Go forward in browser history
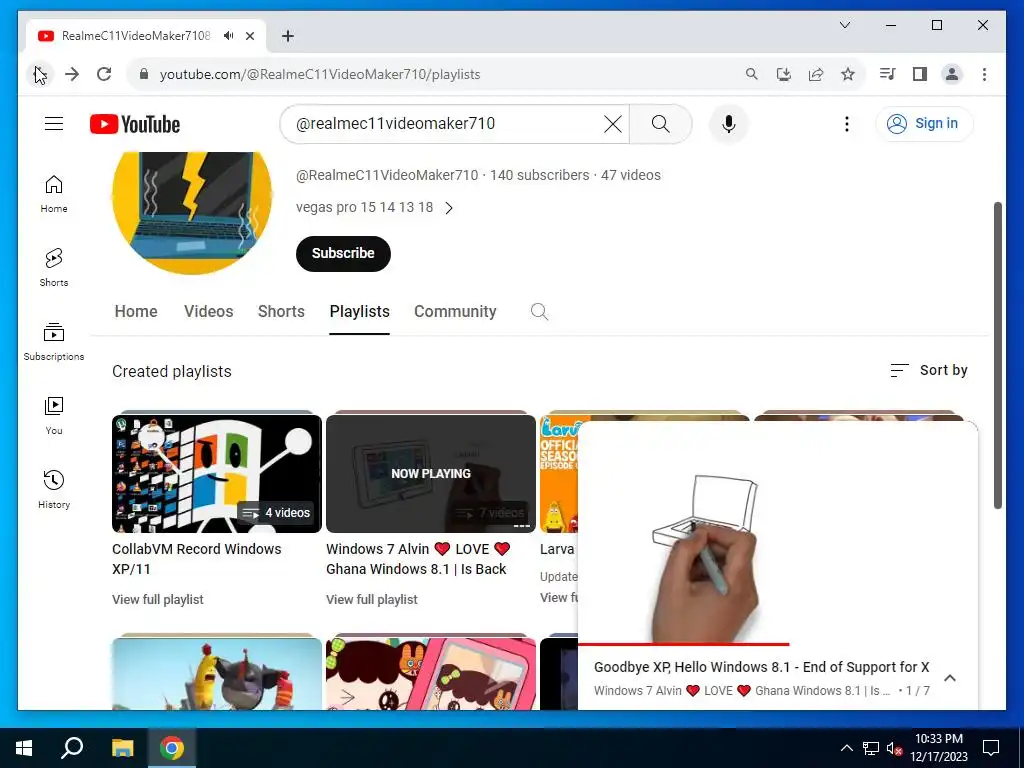1024x768 pixels. click(x=72, y=74)
